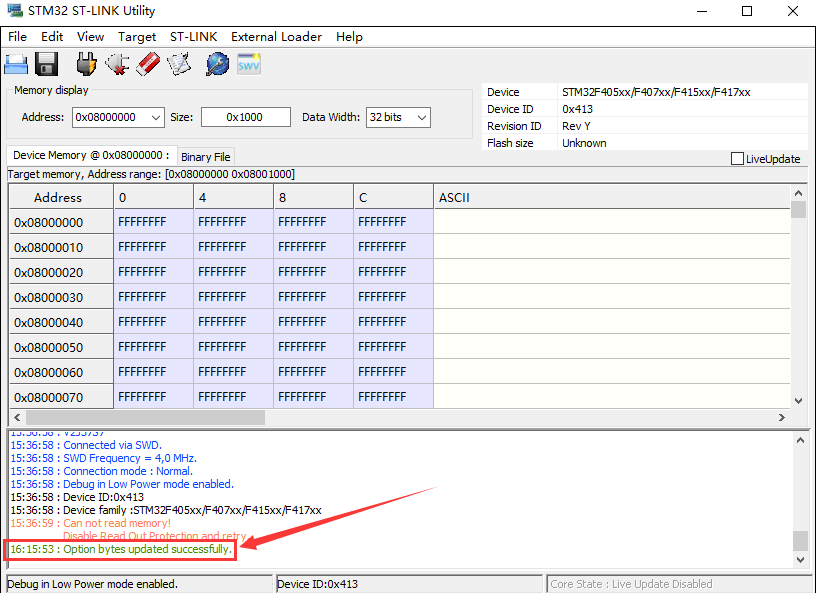Click FFFFFFFF cell in column C of row 0x08000030
The image size is (816, 593).
pos(394,297)
